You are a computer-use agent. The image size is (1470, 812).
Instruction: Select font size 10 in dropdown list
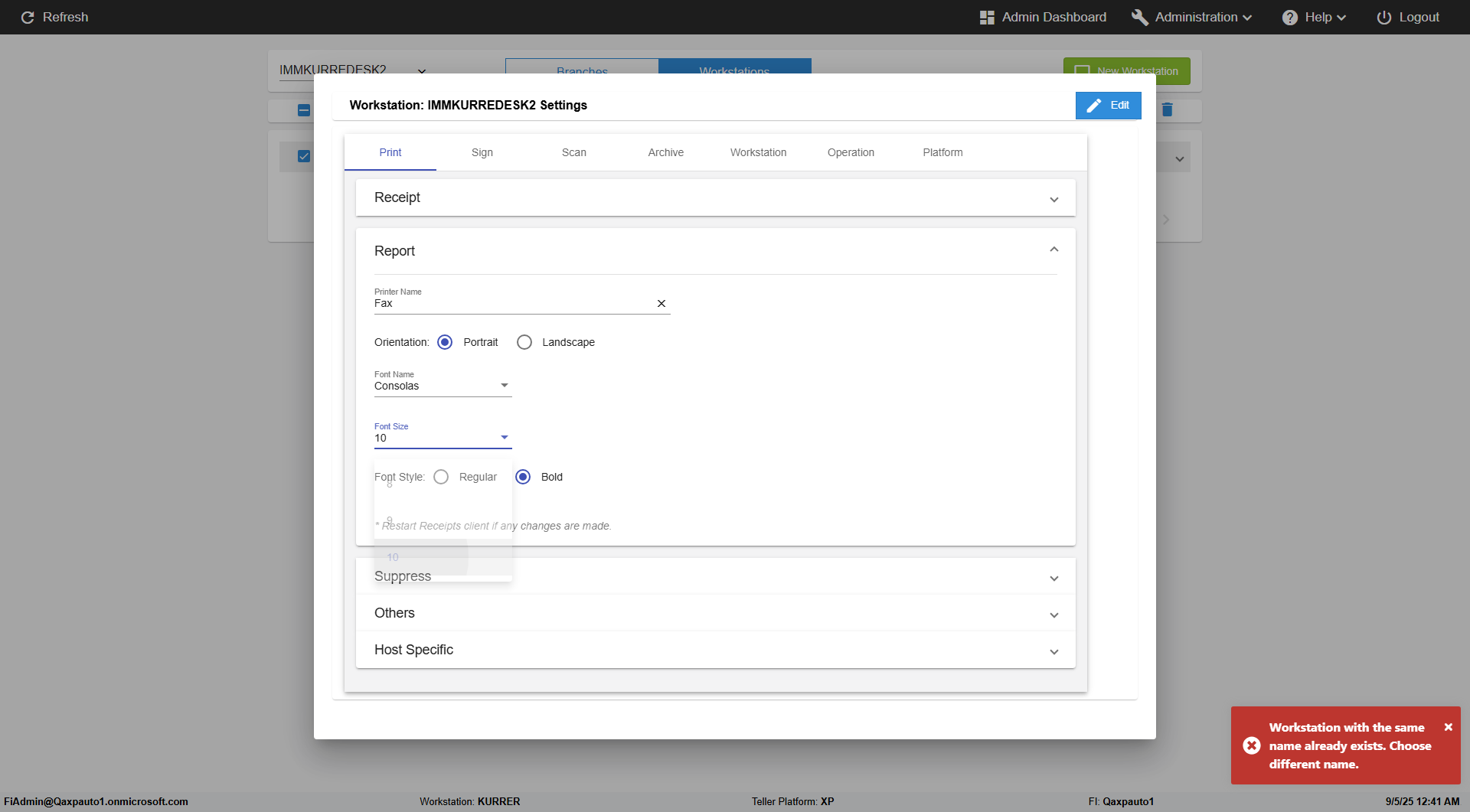click(x=443, y=557)
